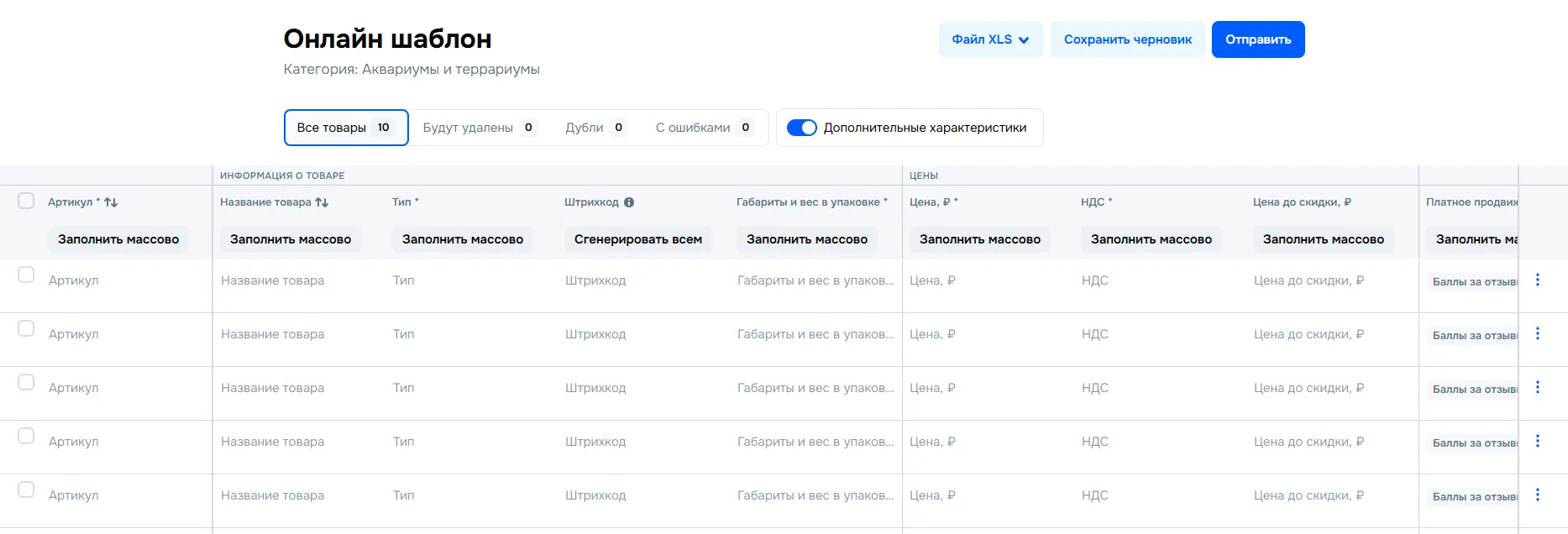Screen dimensions: 1568x534
Task: Open the first row's three-dot menu
Action: pos(1537,280)
